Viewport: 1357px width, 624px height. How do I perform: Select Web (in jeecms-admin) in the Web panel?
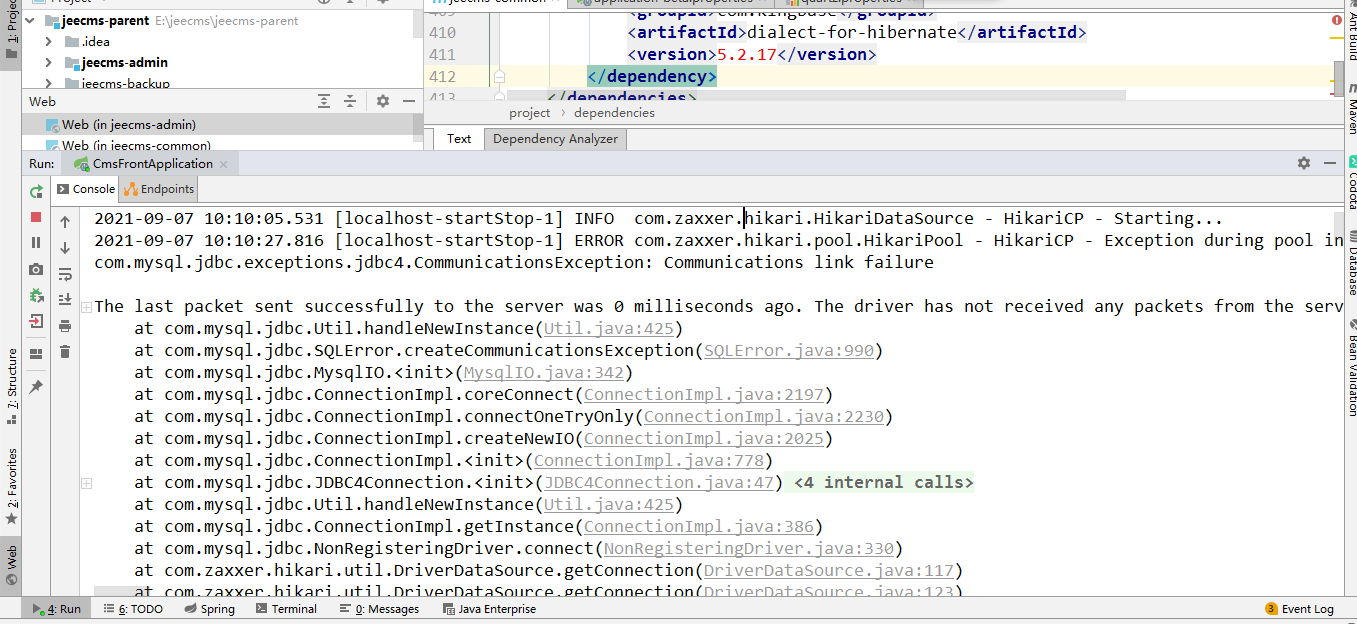[129, 125]
